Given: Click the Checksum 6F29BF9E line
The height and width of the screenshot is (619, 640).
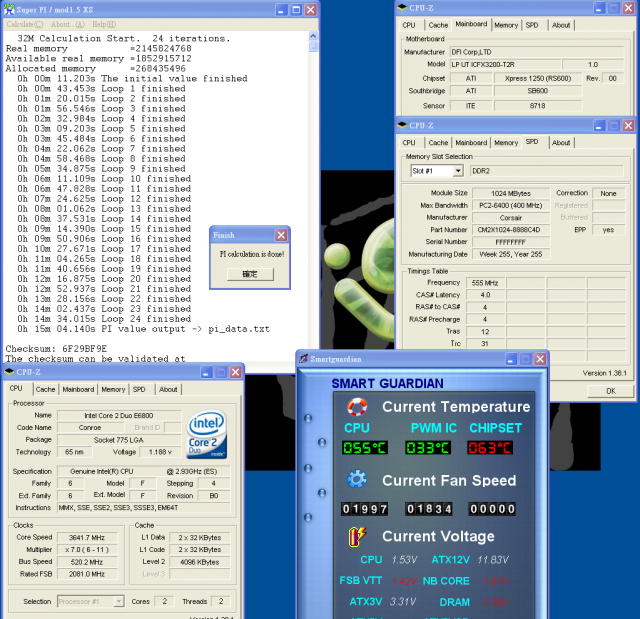Looking at the screenshot, I should point(56,348).
